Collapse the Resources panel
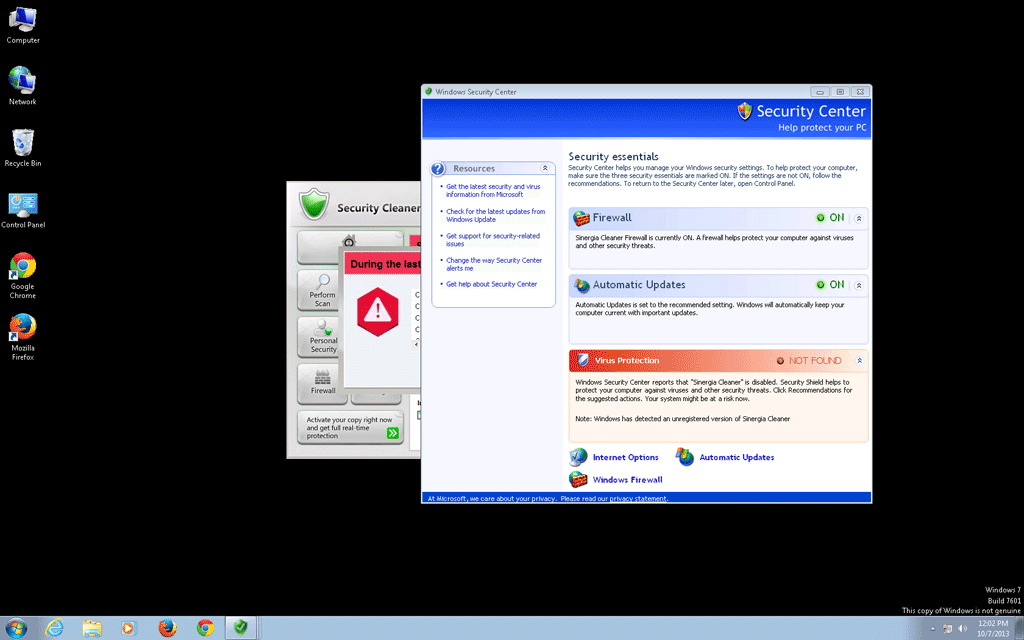The width and height of the screenshot is (1024, 640). (545, 169)
